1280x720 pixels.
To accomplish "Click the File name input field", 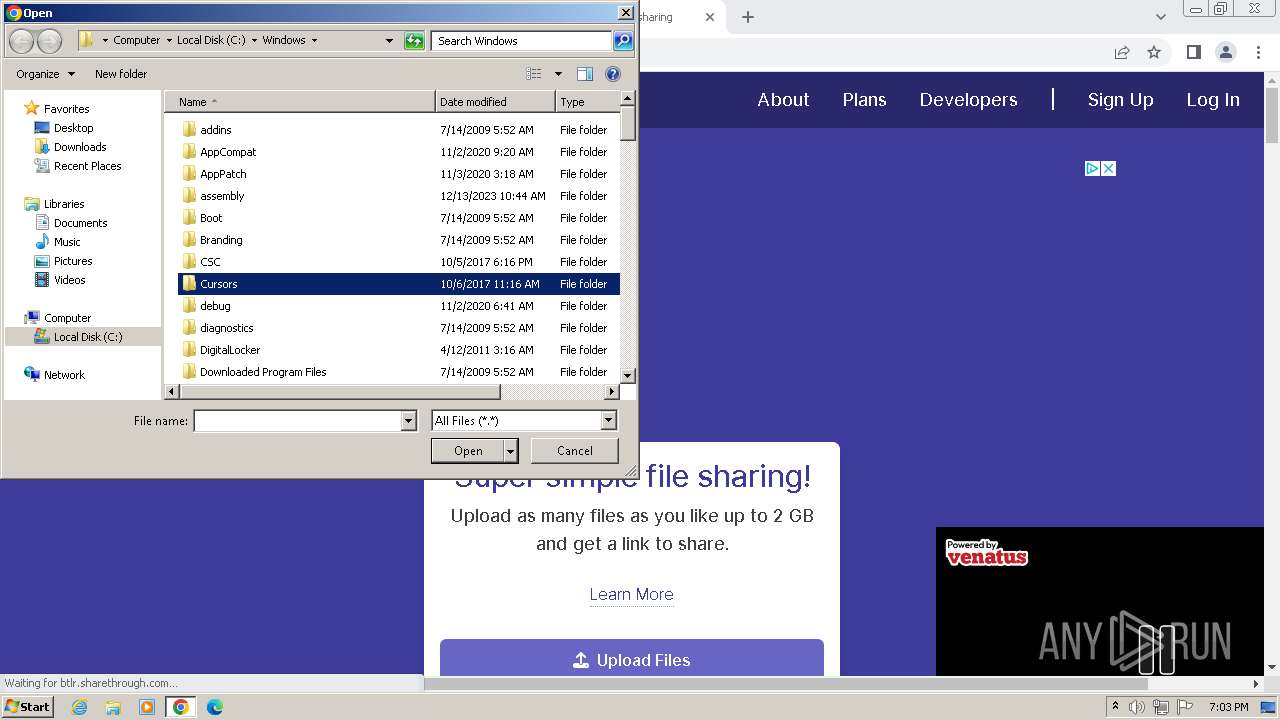I will click(297, 421).
